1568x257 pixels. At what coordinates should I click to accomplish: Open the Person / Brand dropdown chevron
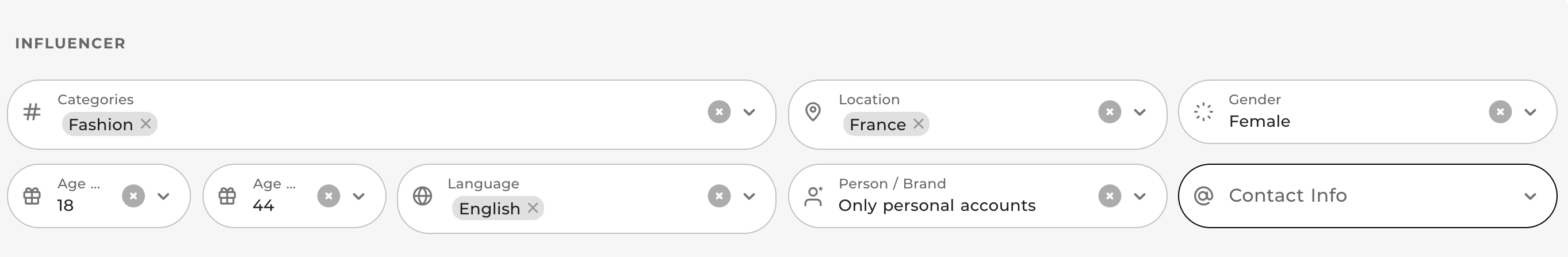pos(1140,196)
